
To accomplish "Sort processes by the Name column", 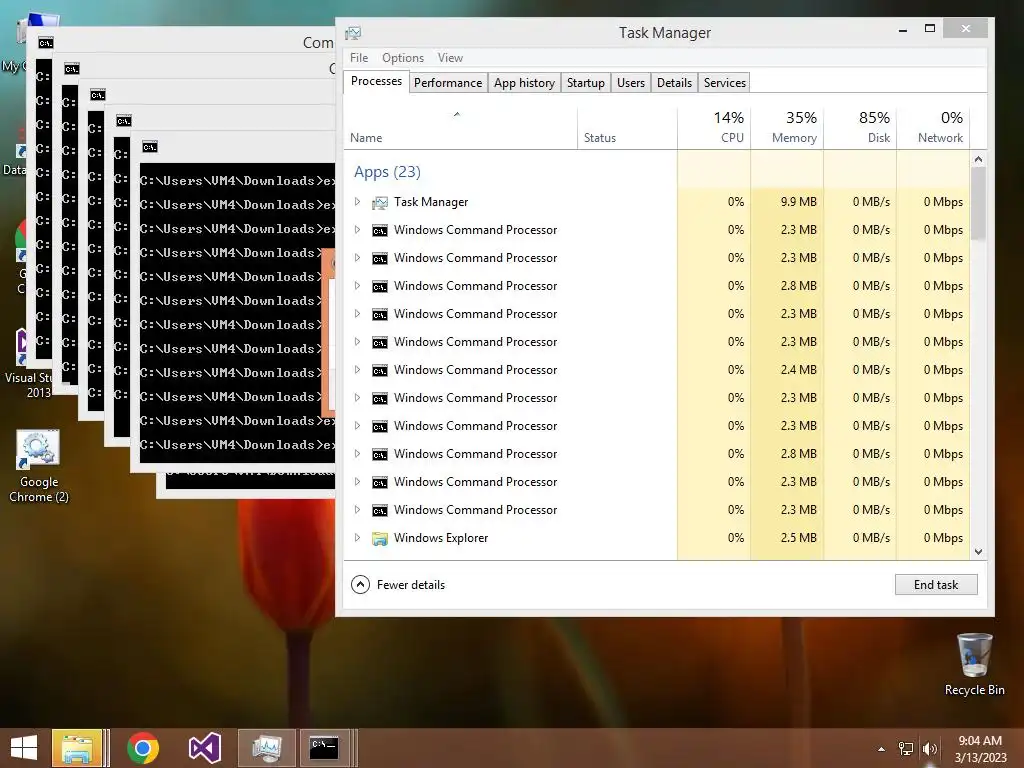I will tap(460, 128).
